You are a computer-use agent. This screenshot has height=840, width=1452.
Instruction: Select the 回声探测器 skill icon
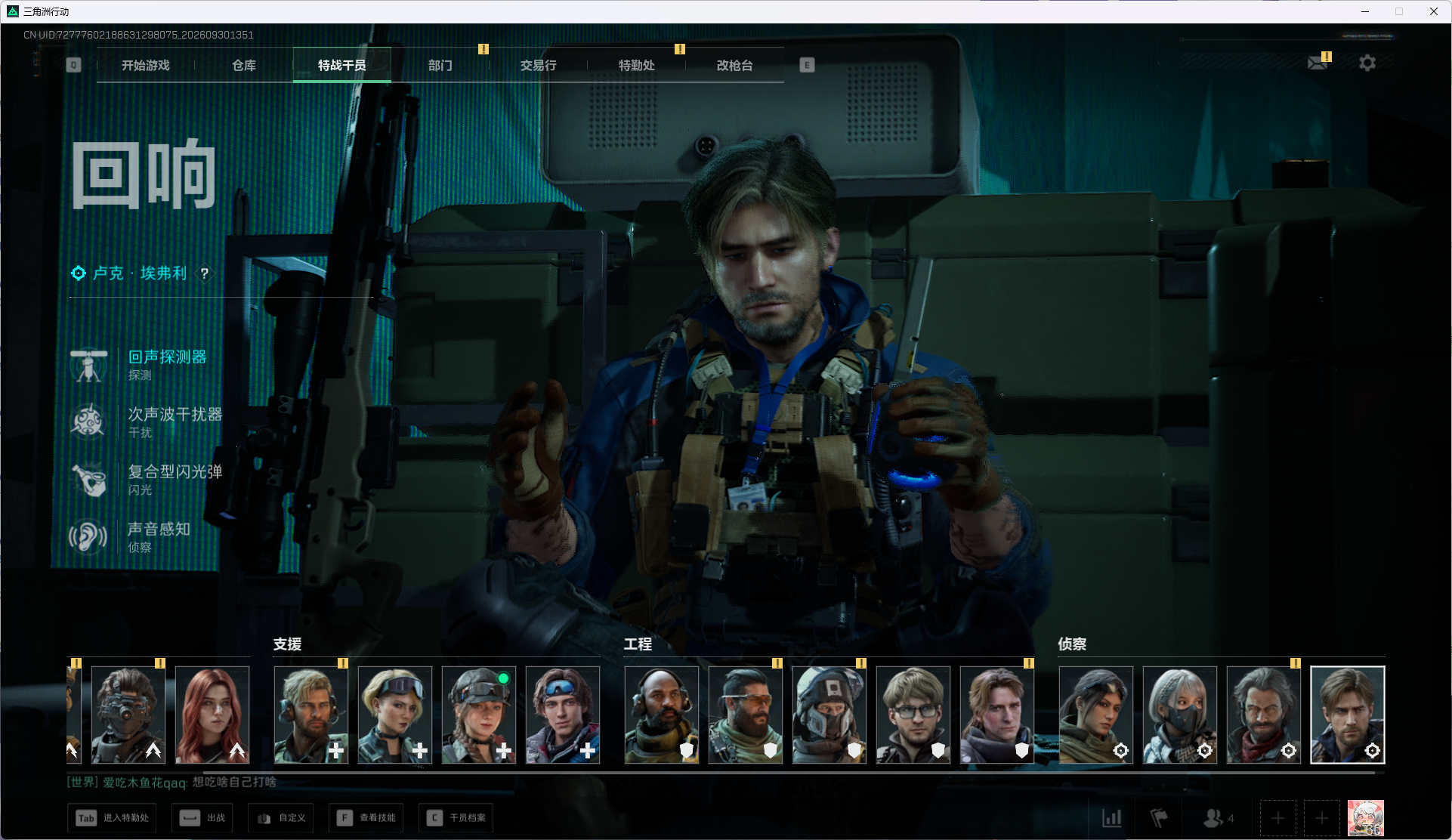point(89,365)
